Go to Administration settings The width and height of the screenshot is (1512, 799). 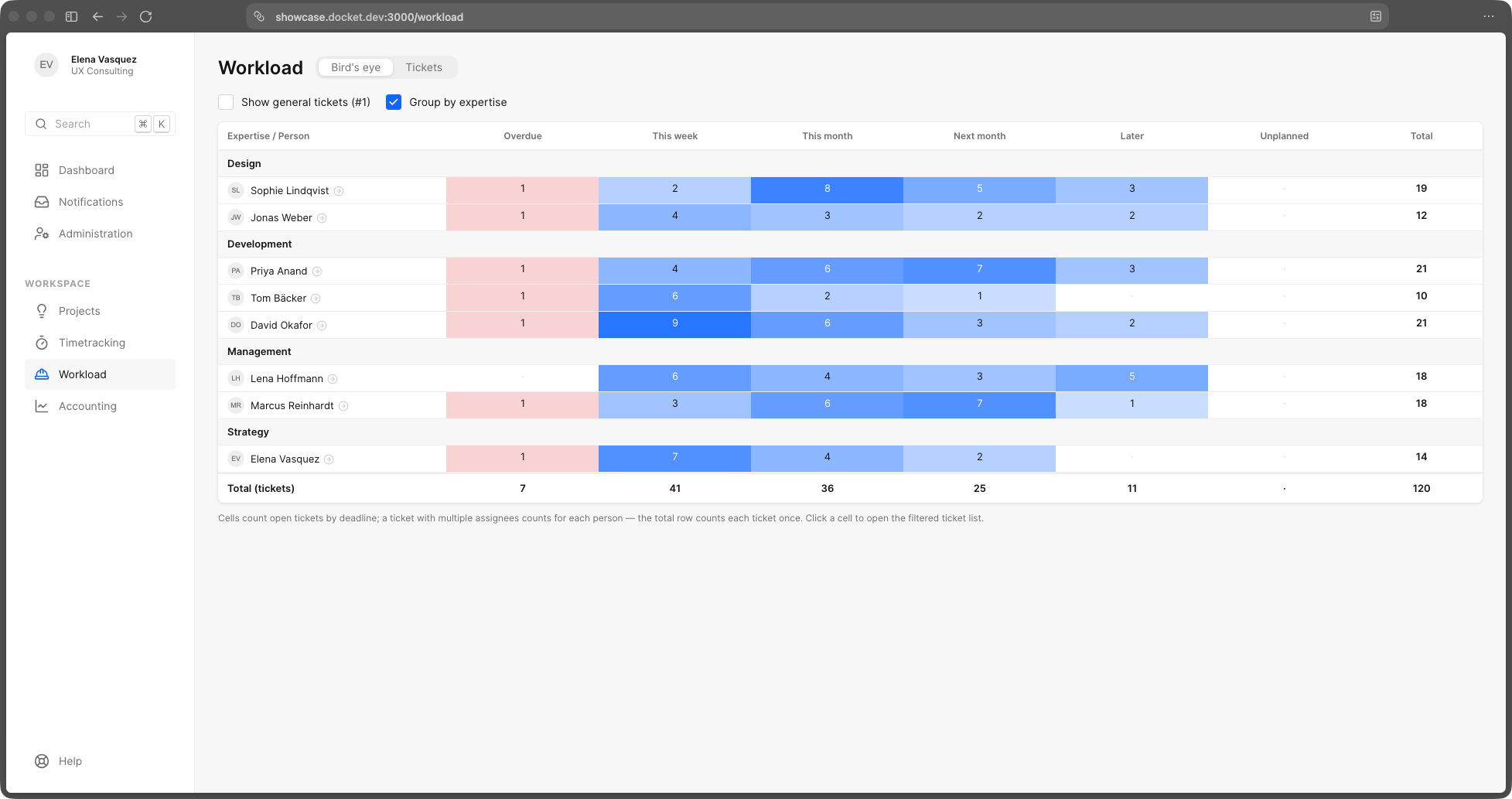100,234
